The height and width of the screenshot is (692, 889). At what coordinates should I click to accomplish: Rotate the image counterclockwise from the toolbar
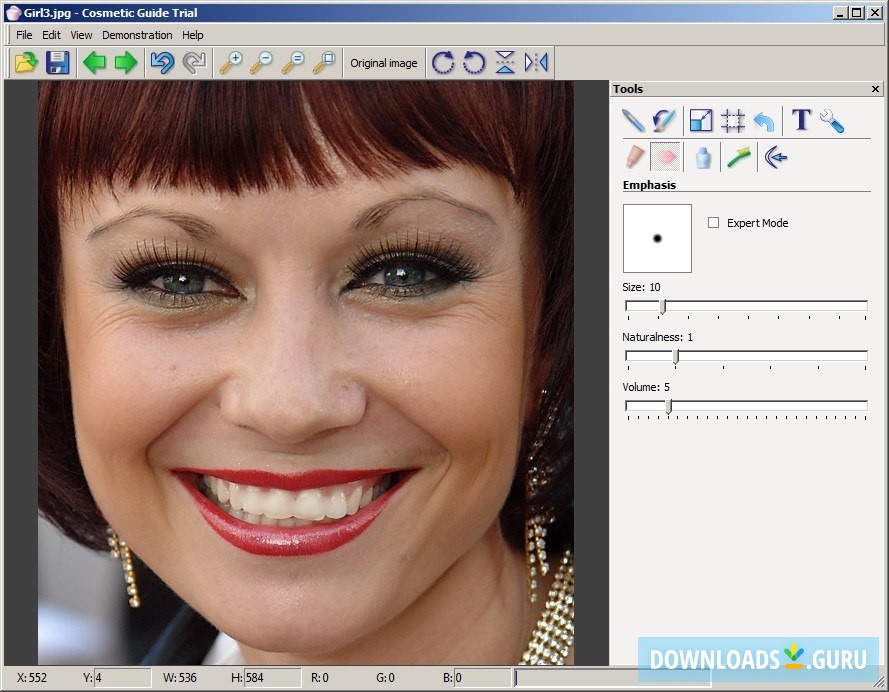tap(474, 62)
